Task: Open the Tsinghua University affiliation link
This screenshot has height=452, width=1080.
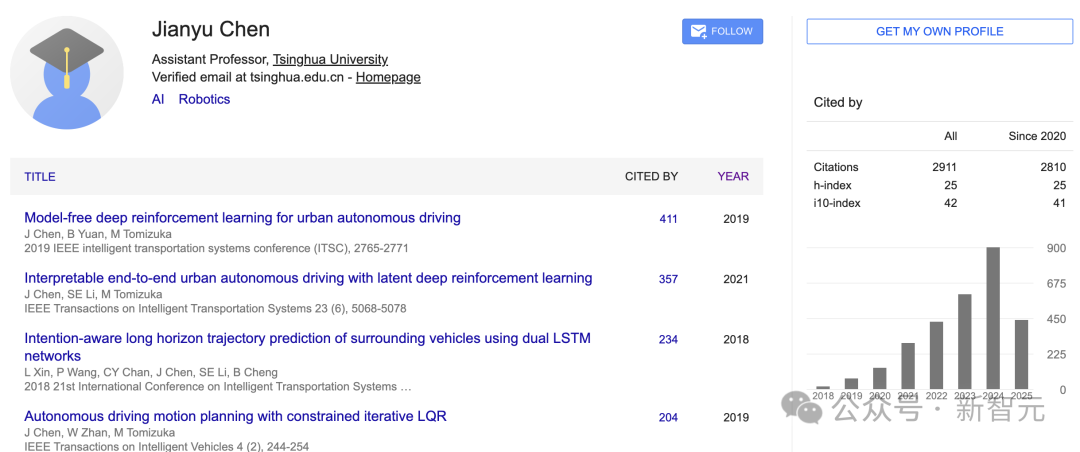Action: (330, 59)
